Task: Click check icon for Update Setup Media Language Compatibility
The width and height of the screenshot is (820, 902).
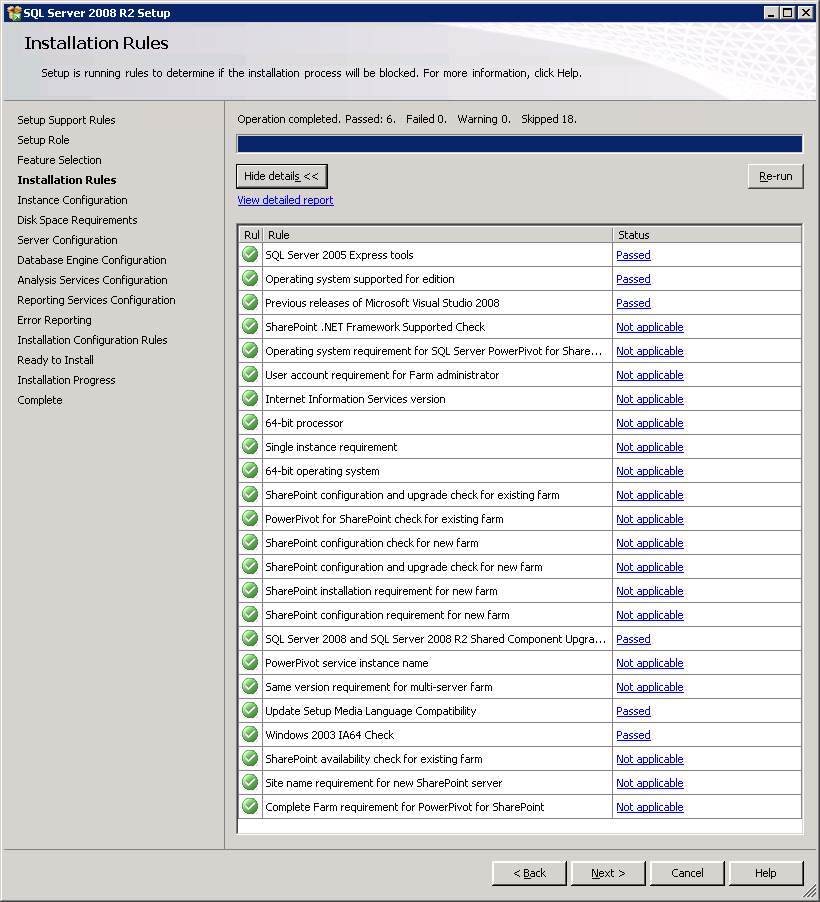Action: tap(250, 710)
